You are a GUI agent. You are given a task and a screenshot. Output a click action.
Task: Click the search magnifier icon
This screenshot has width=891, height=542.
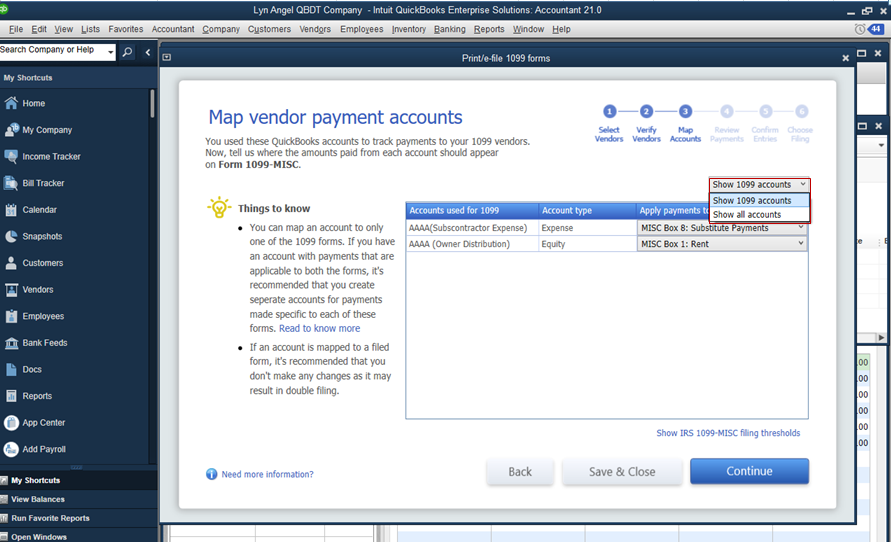(127, 52)
